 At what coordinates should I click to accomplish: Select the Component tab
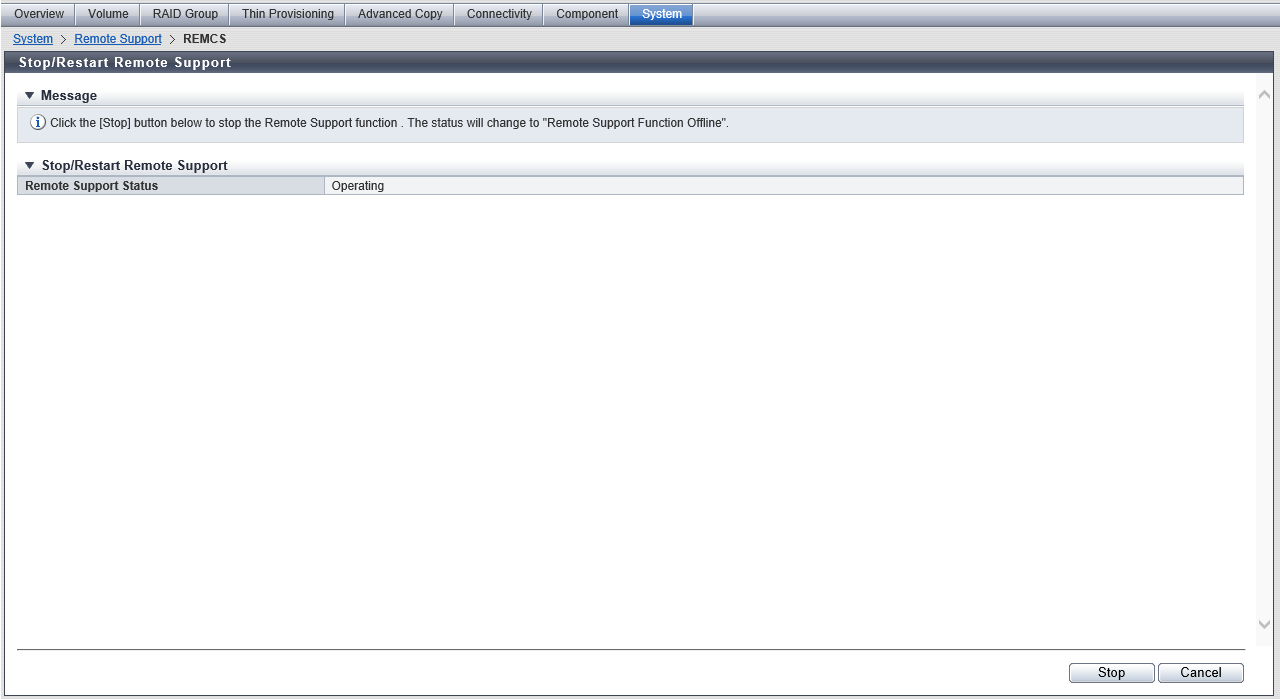tap(587, 14)
